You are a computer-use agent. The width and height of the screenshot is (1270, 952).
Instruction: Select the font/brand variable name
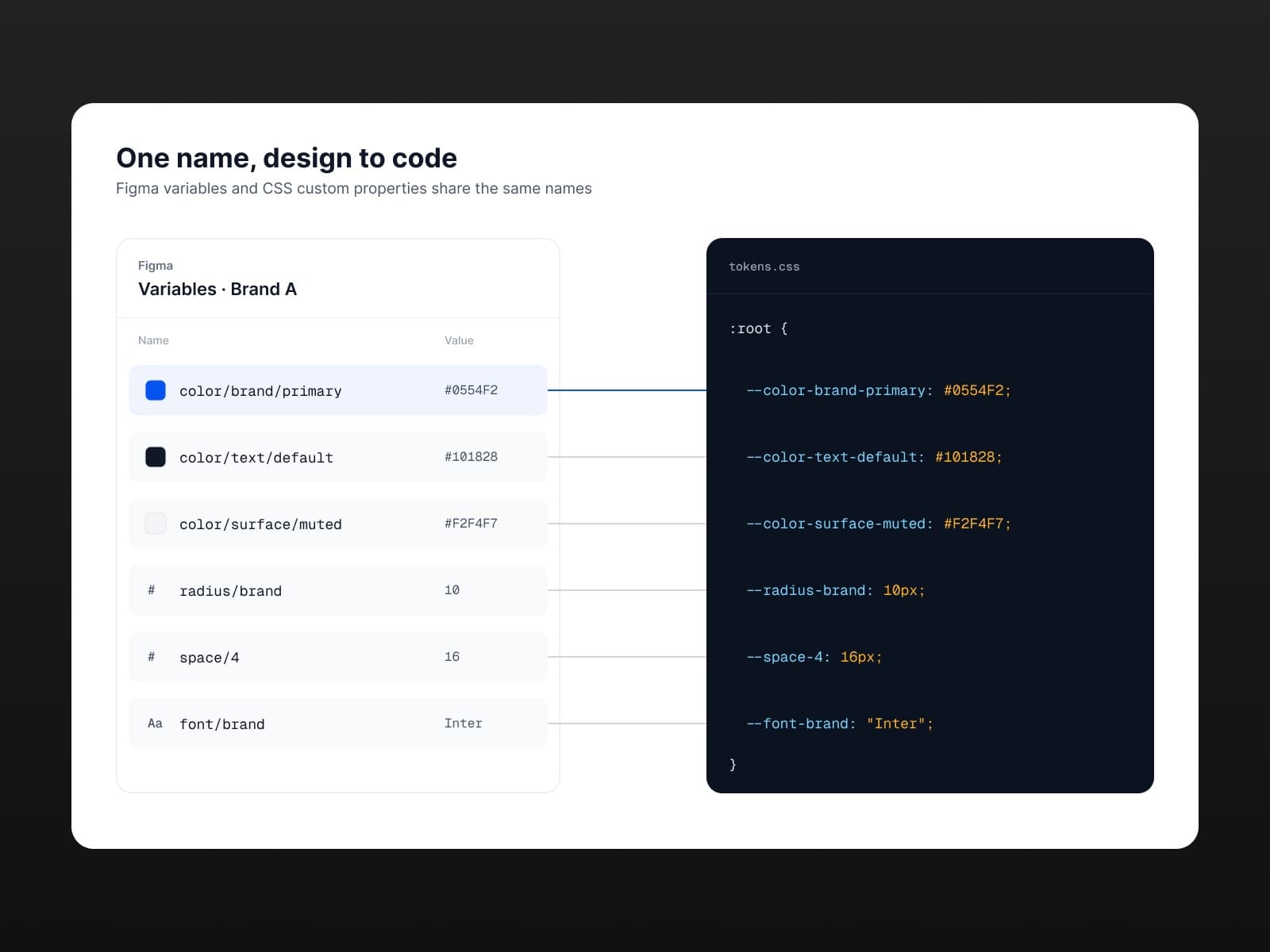pyautogui.click(x=222, y=724)
